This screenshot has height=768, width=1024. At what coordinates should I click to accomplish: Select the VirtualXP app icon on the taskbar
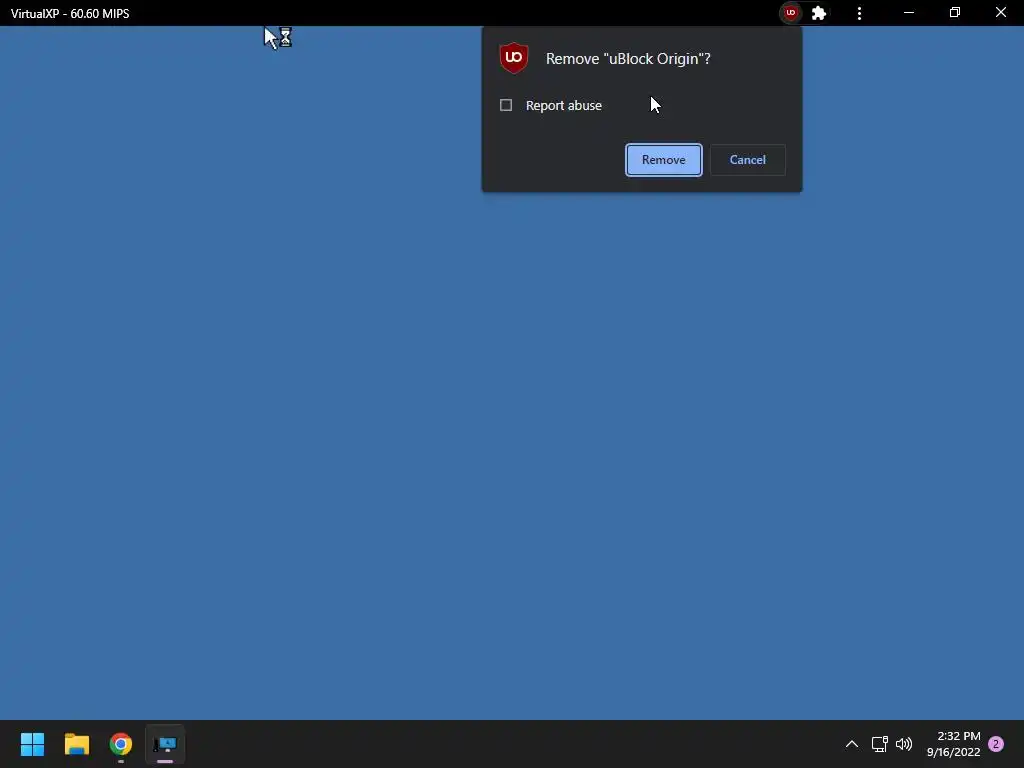pyautogui.click(x=165, y=744)
